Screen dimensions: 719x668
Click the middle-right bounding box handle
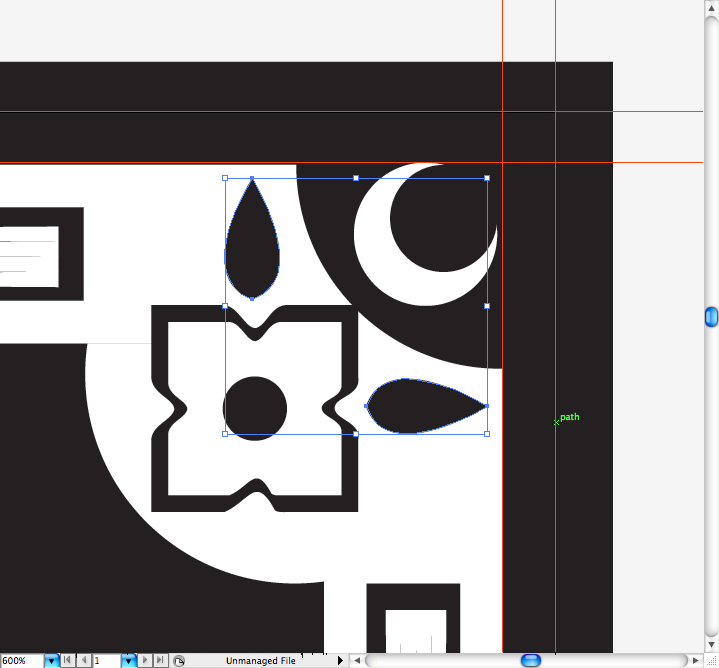pos(487,306)
